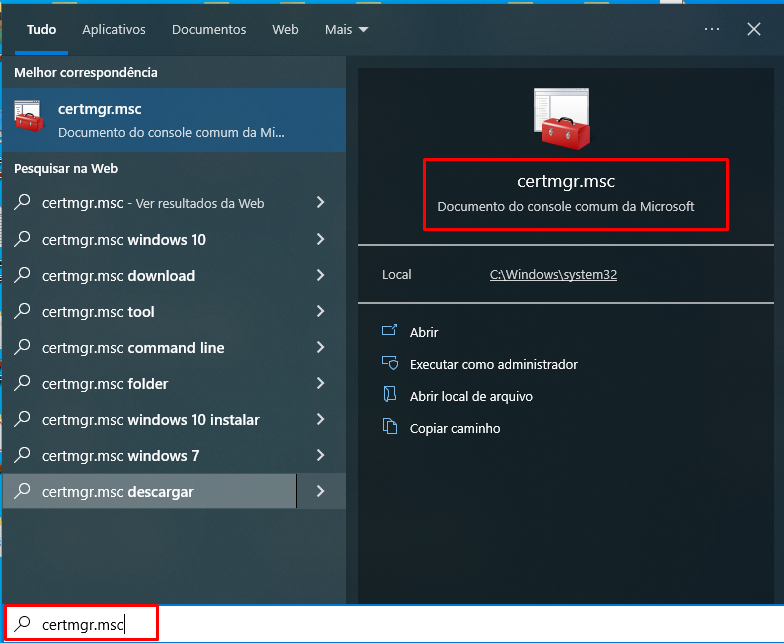Expand the certmgr.msc descargar suggestion arrow
The width and height of the screenshot is (784, 643).
coord(321,492)
